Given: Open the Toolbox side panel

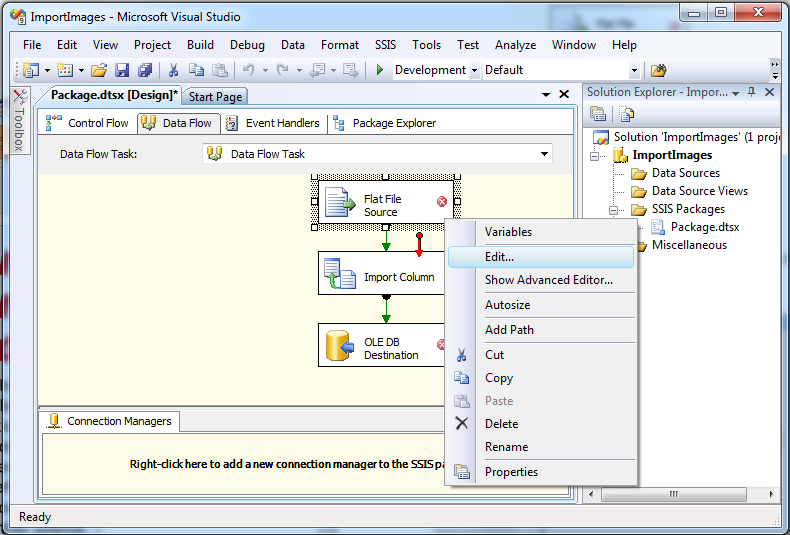Looking at the screenshot, I should [20, 121].
